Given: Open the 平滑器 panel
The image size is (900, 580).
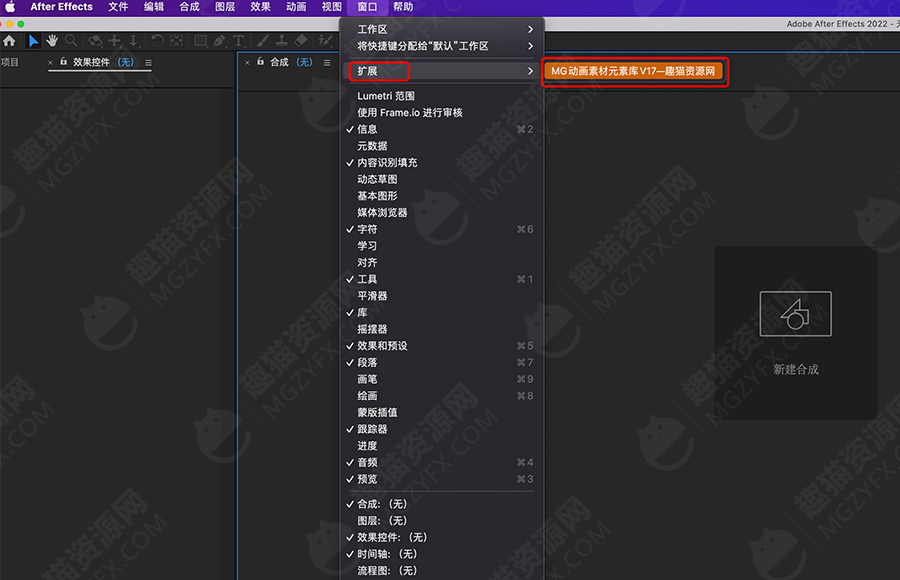Looking at the screenshot, I should point(441,296).
